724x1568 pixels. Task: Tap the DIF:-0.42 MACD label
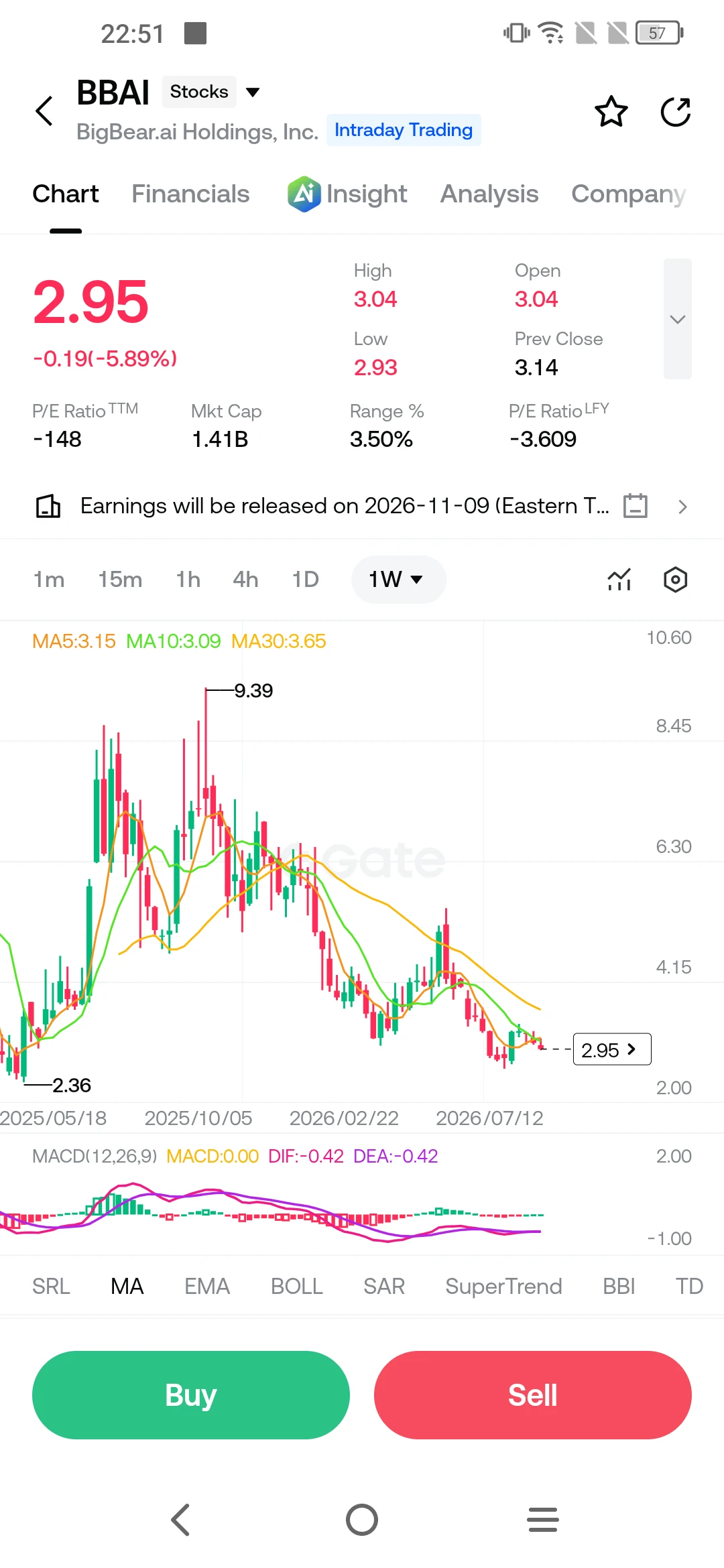pyautogui.click(x=306, y=1156)
